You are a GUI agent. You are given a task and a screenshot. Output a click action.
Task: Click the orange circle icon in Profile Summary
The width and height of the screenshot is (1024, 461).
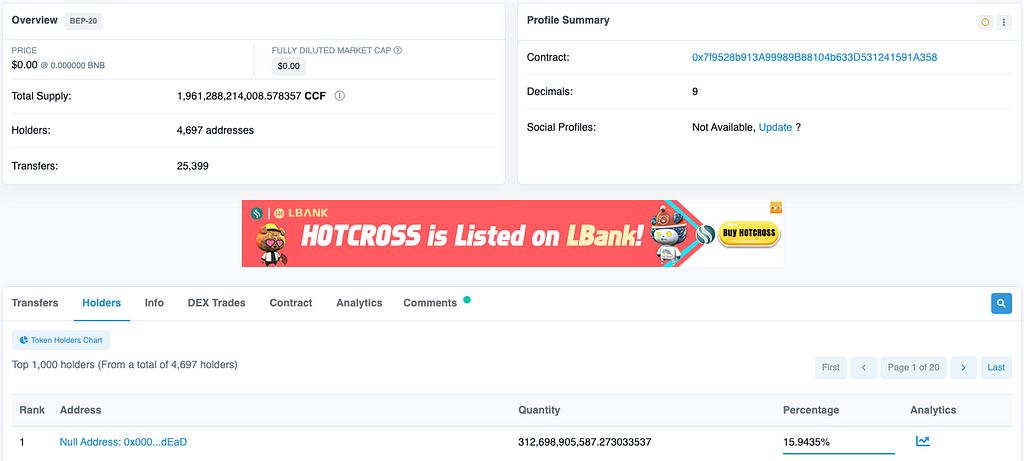(985, 22)
